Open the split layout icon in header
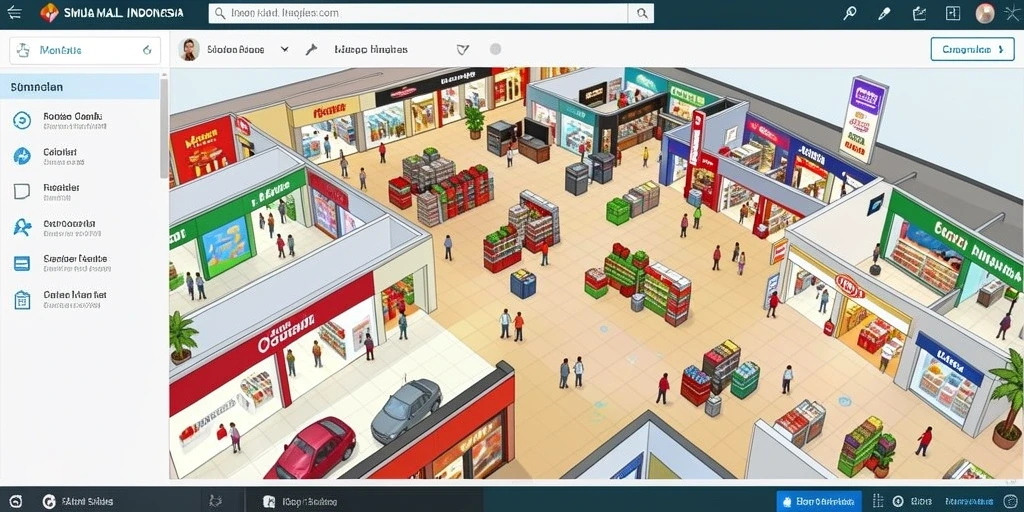Viewport: 1024px width, 512px height. tap(953, 13)
